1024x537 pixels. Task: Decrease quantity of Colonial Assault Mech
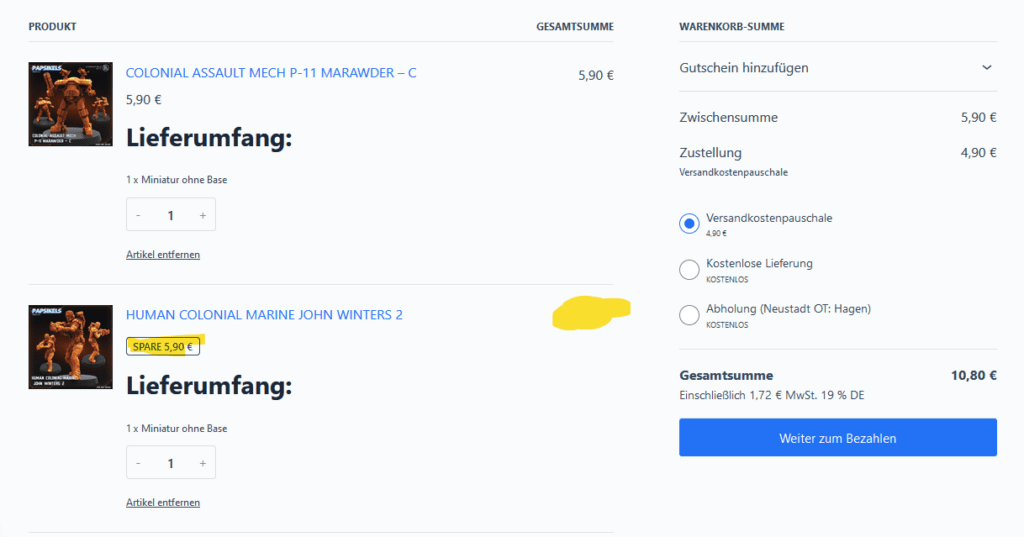click(x=138, y=215)
